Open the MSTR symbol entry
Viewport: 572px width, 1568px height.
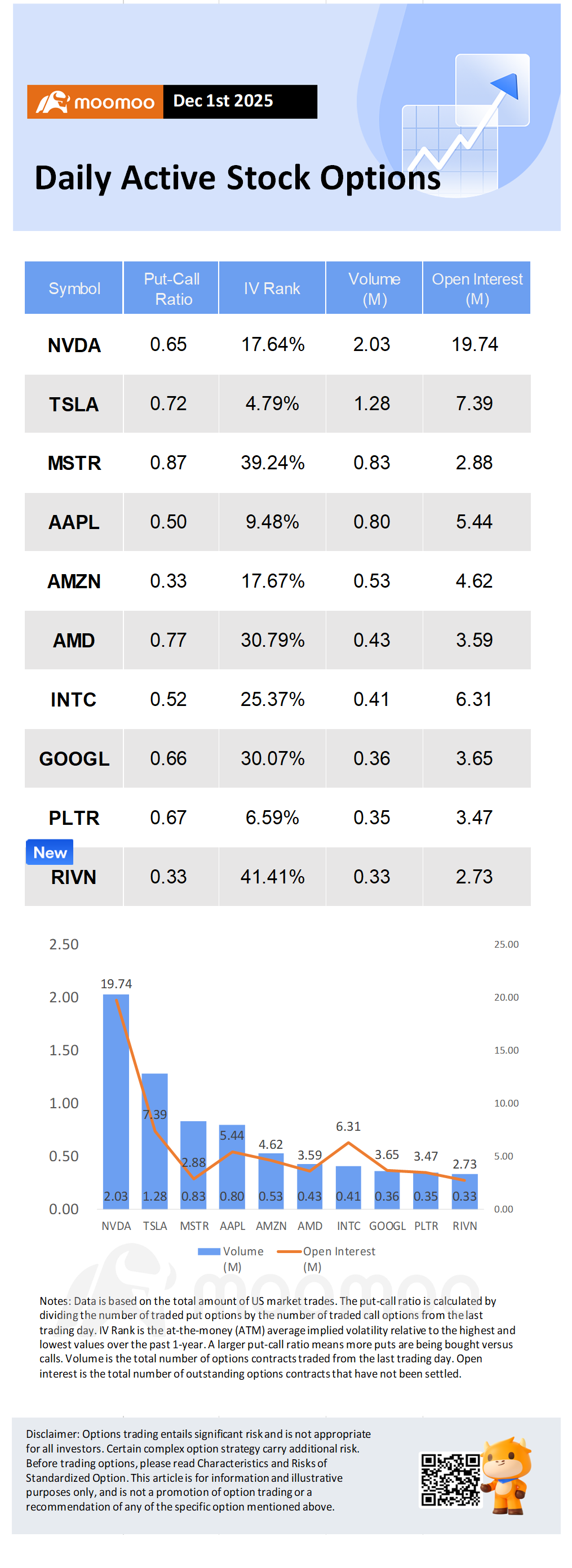click(x=74, y=463)
